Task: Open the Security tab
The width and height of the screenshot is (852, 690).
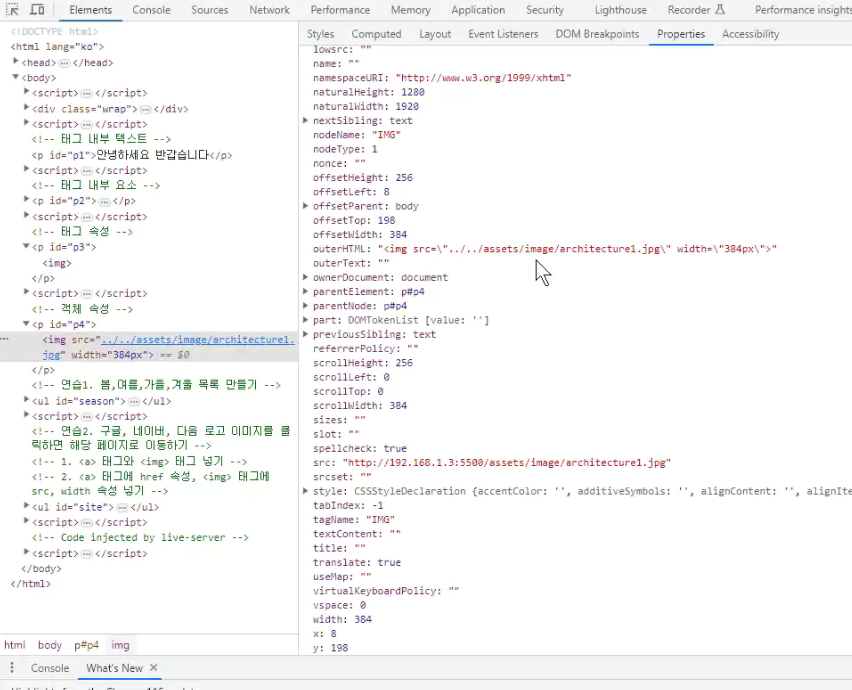Action: (545, 10)
